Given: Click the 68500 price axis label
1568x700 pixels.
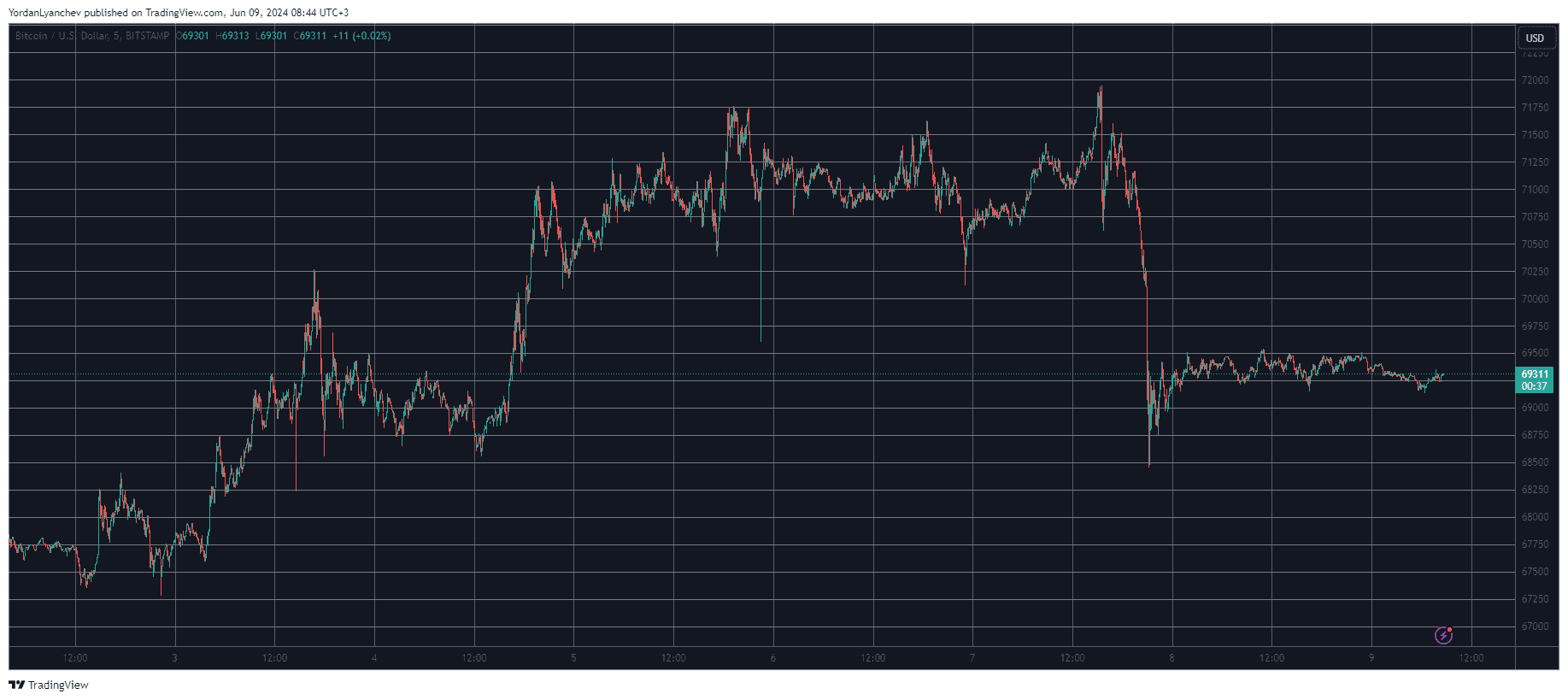Looking at the screenshot, I should point(1535,462).
